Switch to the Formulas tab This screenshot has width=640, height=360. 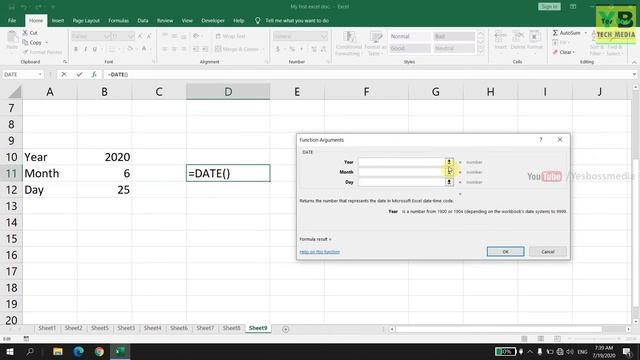[x=118, y=20]
